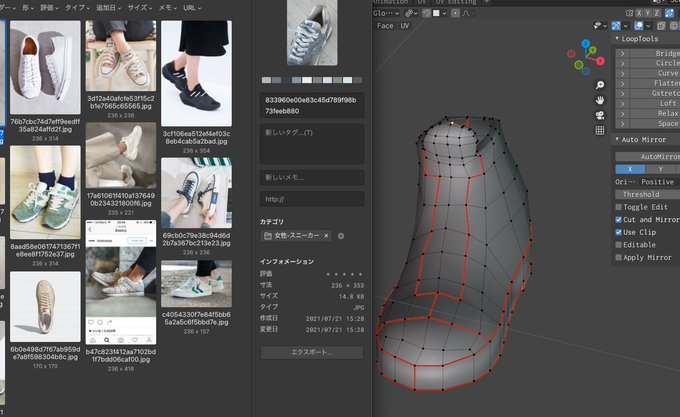Uncheck the Cut and Mirror checkbox
Screen dimensions: 680x417
(619, 220)
